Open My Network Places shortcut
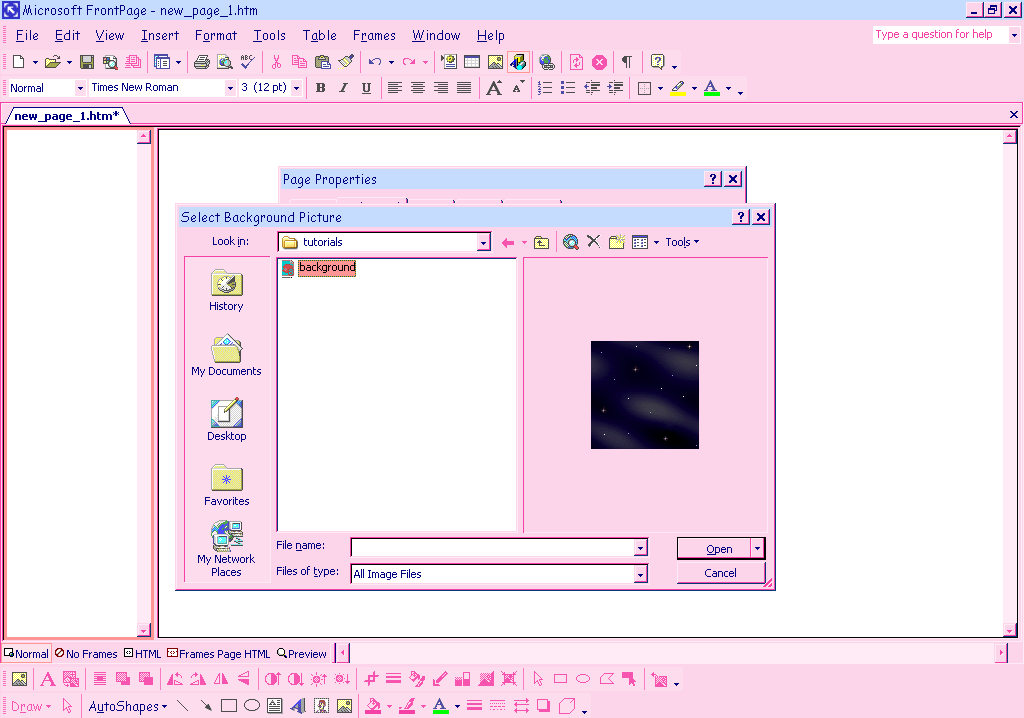The height and width of the screenshot is (718, 1024). click(x=226, y=549)
